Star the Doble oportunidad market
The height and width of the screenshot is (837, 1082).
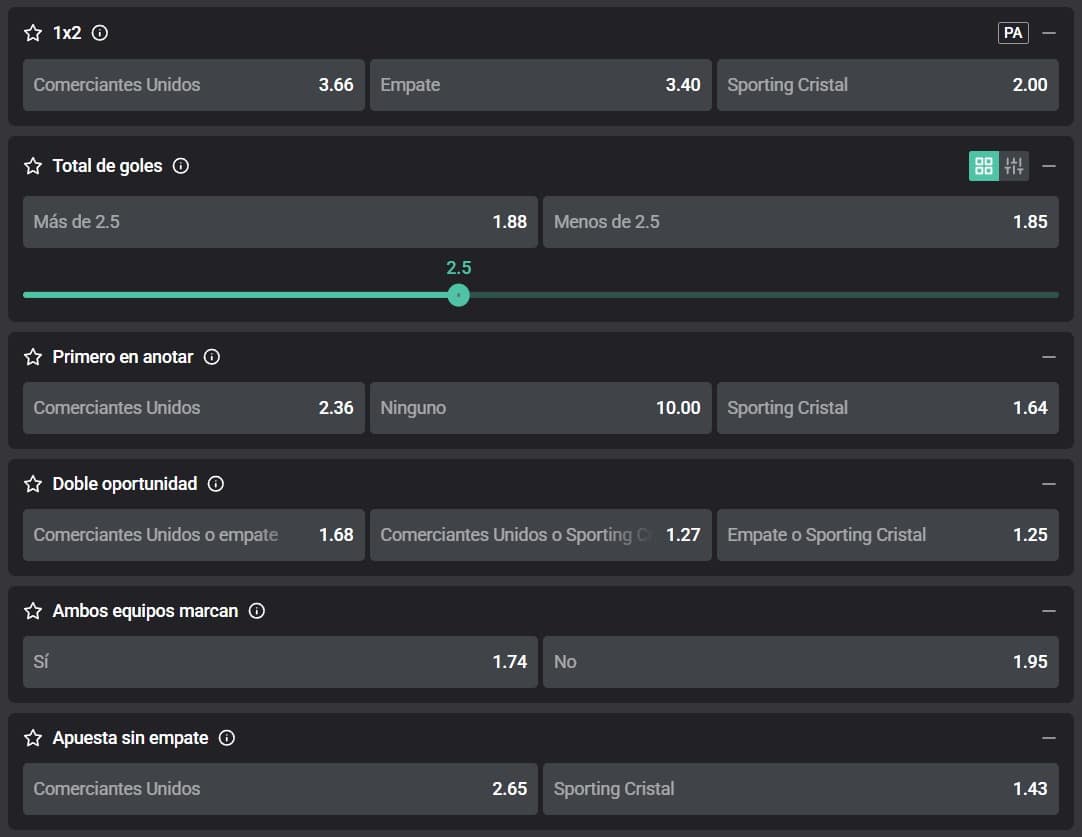coord(33,484)
